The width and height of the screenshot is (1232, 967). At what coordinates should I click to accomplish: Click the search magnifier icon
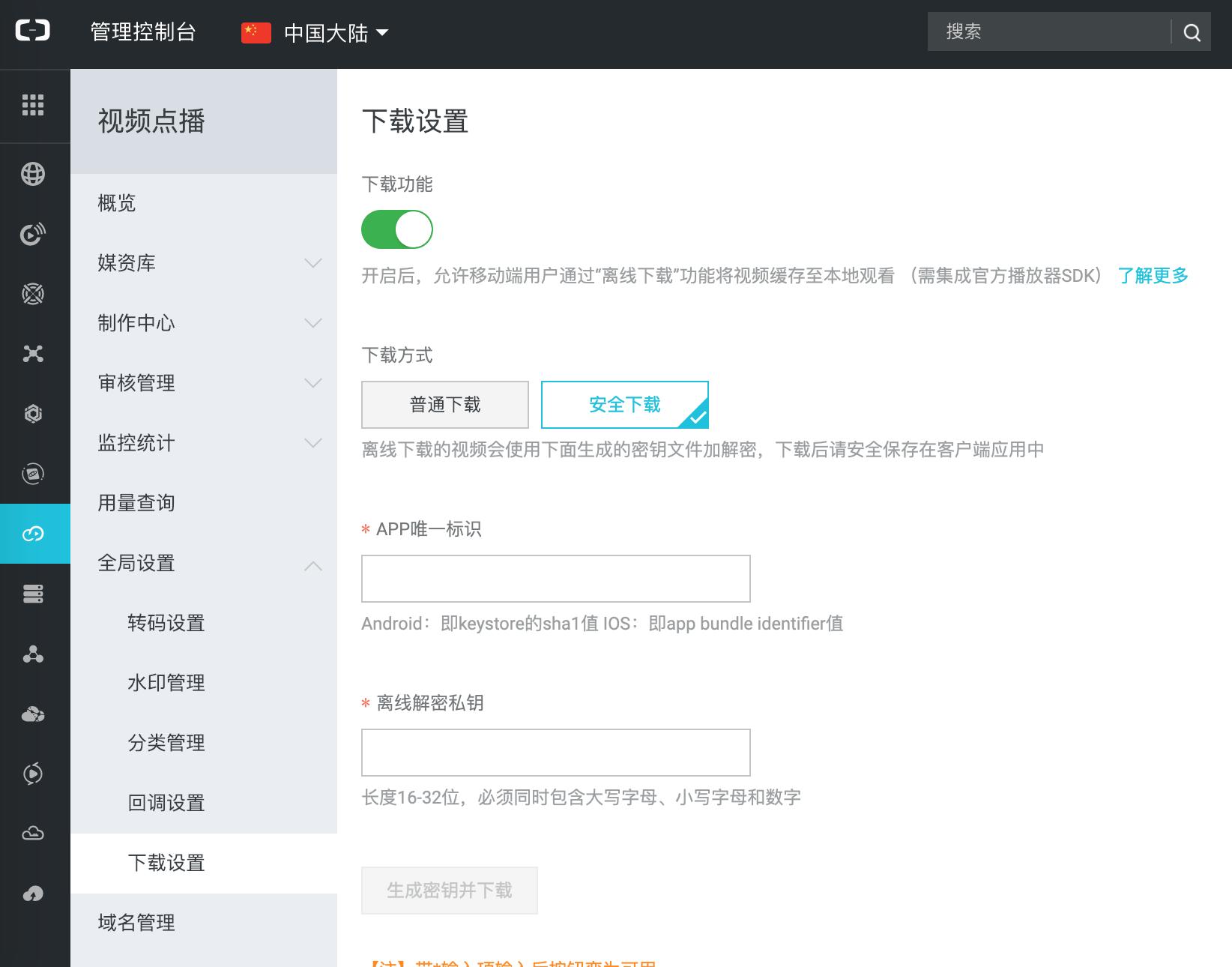[1192, 31]
